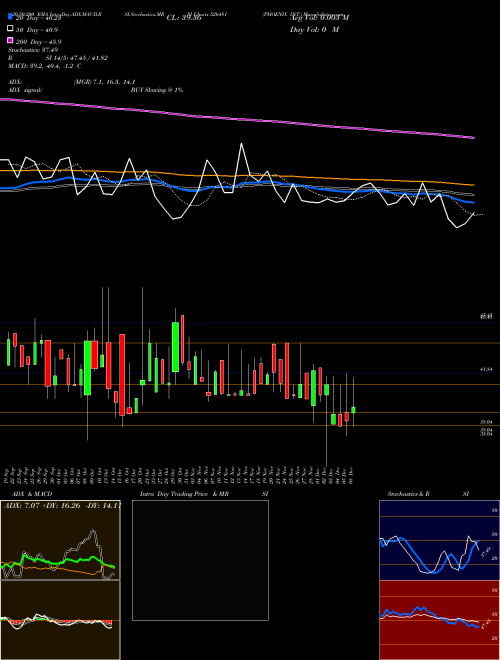This screenshot has width=500, height=660.
Task: Click the magenta 200 Day EMA legend swatch
Action: tap(10, 41)
